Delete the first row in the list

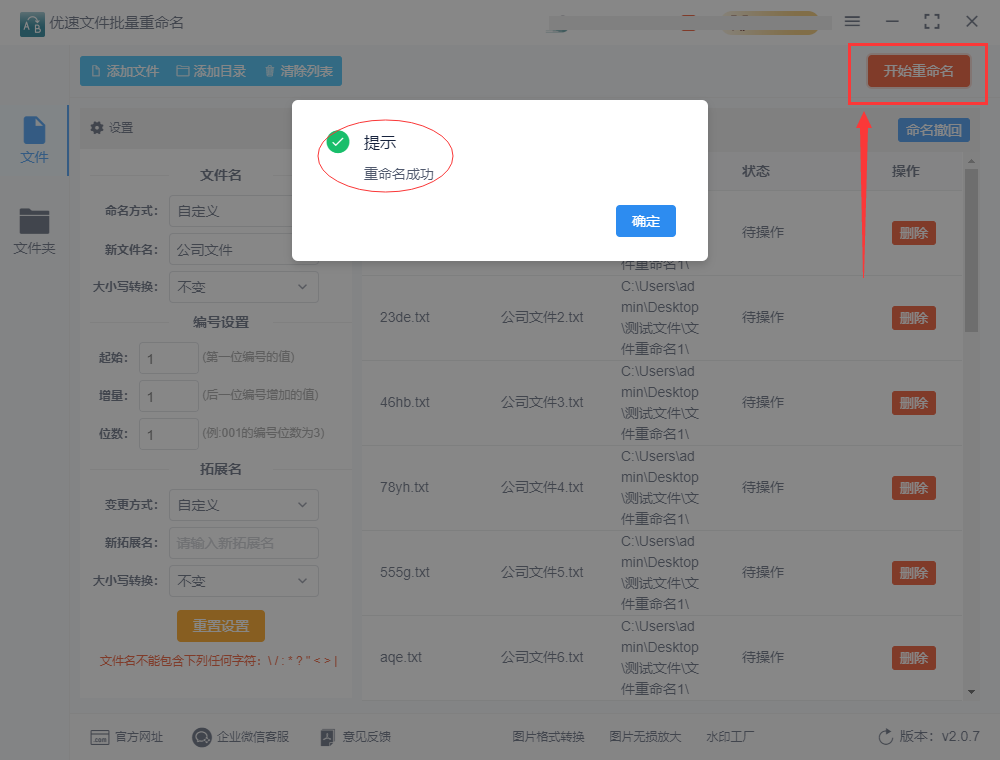(914, 233)
